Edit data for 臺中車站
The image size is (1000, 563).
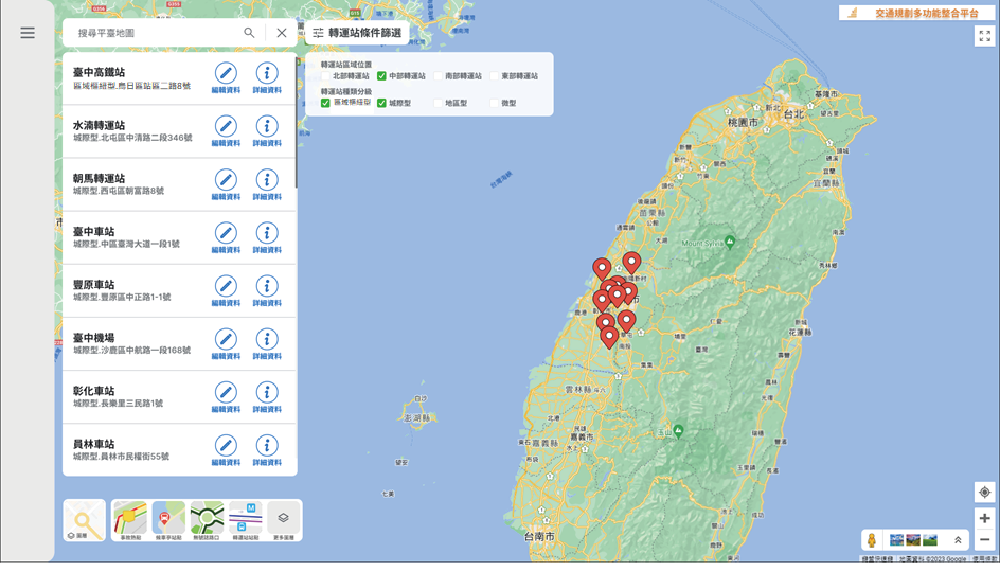coord(226,238)
